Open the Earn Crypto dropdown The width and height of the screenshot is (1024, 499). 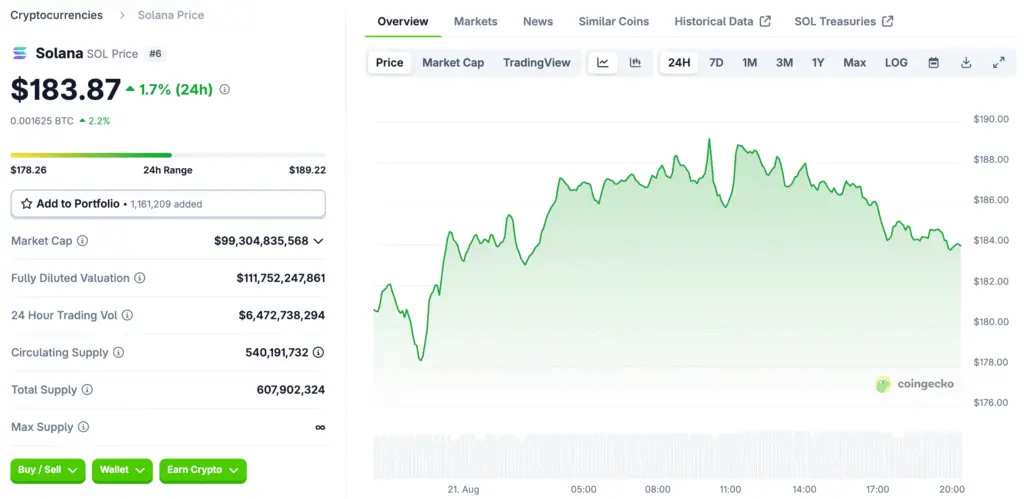(202, 470)
